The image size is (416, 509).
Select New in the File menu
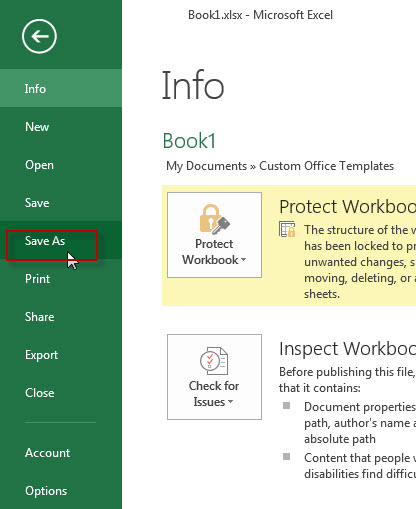(61, 127)
